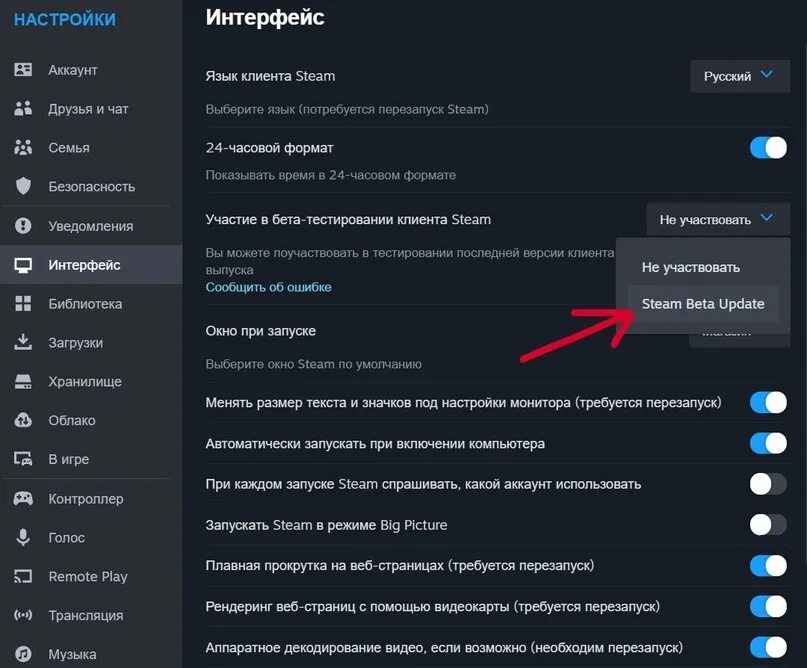This screenshot has height=668, width=807.
Task: Click the Аккаунт card icon in sidebar
Action: click(23, 69)
